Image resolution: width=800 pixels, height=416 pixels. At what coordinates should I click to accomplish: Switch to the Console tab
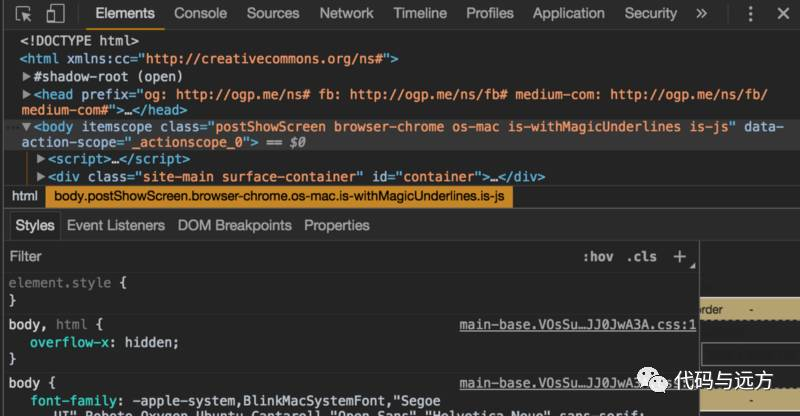coord(201,13)
